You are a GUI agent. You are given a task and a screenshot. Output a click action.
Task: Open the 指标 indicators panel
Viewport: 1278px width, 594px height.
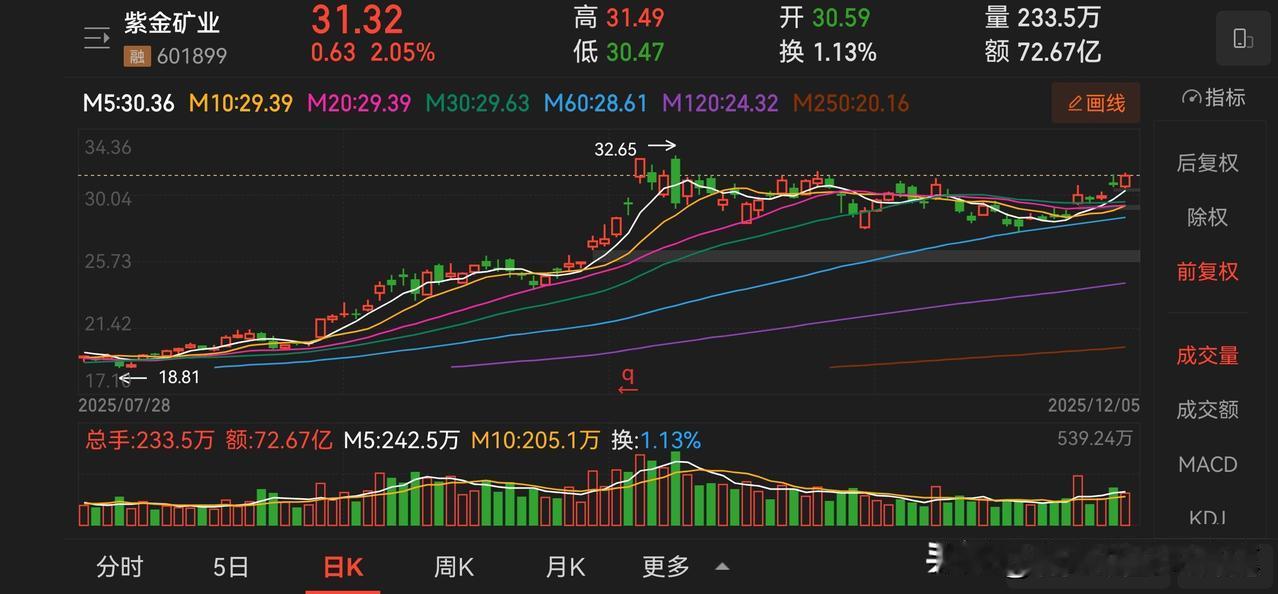tap(1214, 98)
